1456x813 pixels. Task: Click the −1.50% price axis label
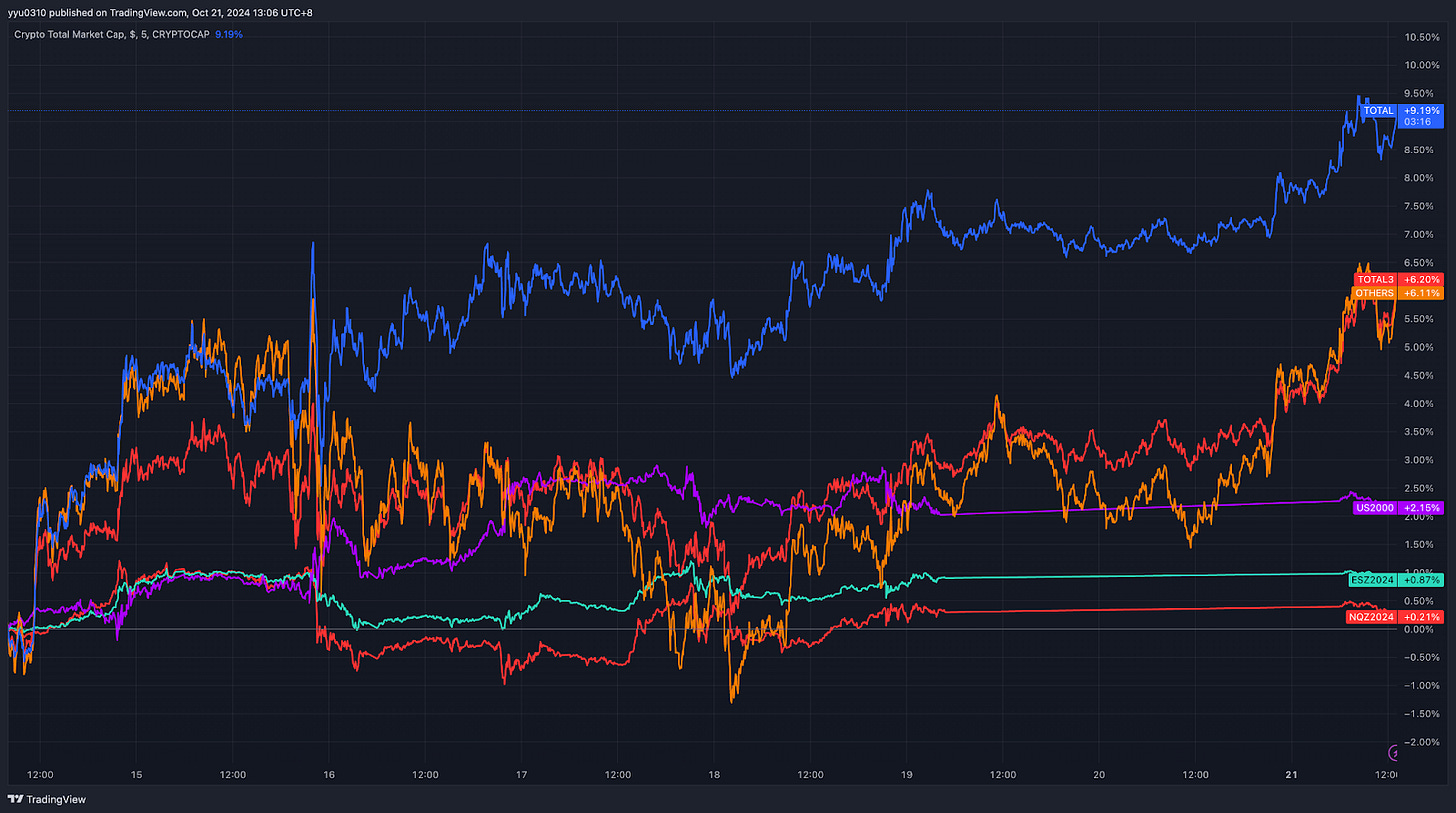click(x=1421, y=713)
